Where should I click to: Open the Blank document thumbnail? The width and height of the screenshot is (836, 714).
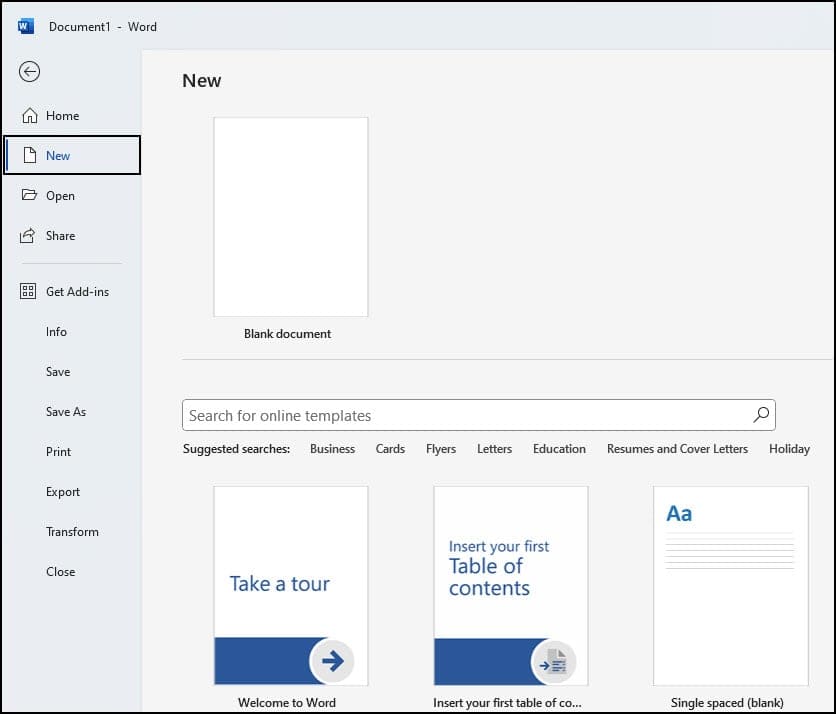(291, 217)
